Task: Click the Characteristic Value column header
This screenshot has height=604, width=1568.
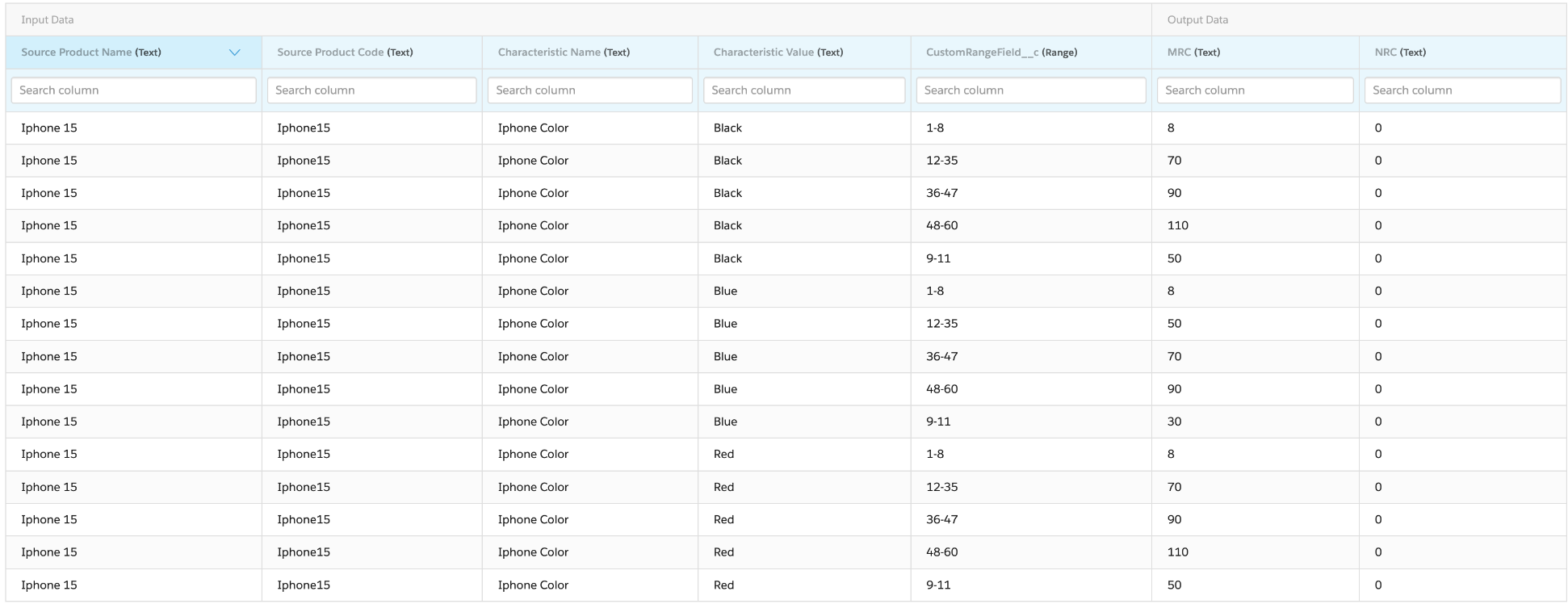Action: point(804,52)
